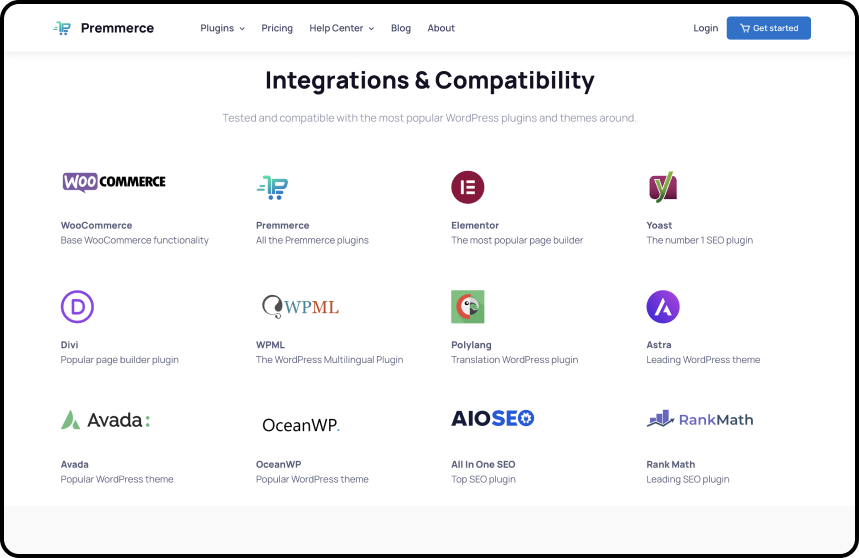
Task: Click the Get started button
Action: click(x=769, y=28)
